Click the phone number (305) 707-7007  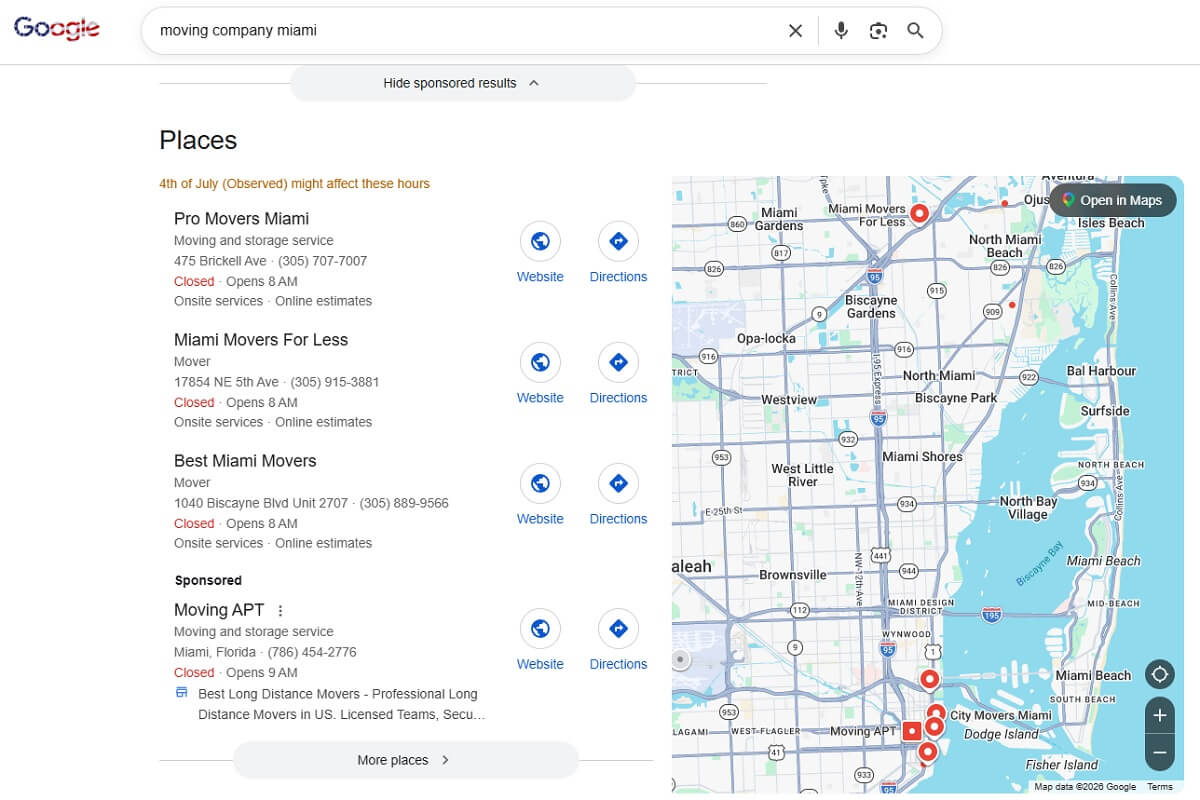click(322, 261)
